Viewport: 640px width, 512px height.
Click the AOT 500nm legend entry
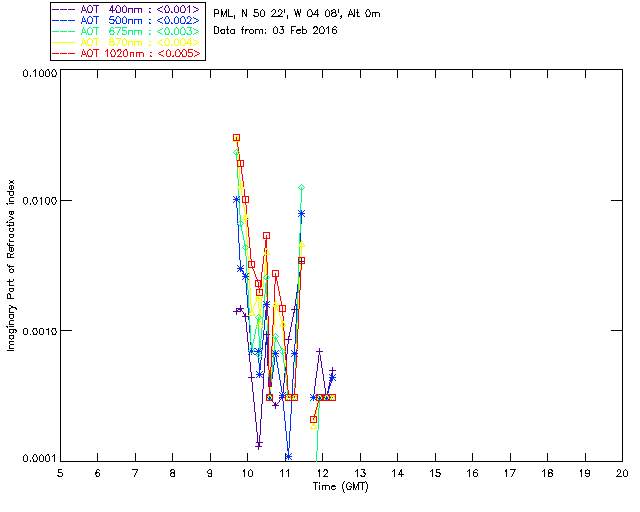pyautogui.click(x=127, y=20)
